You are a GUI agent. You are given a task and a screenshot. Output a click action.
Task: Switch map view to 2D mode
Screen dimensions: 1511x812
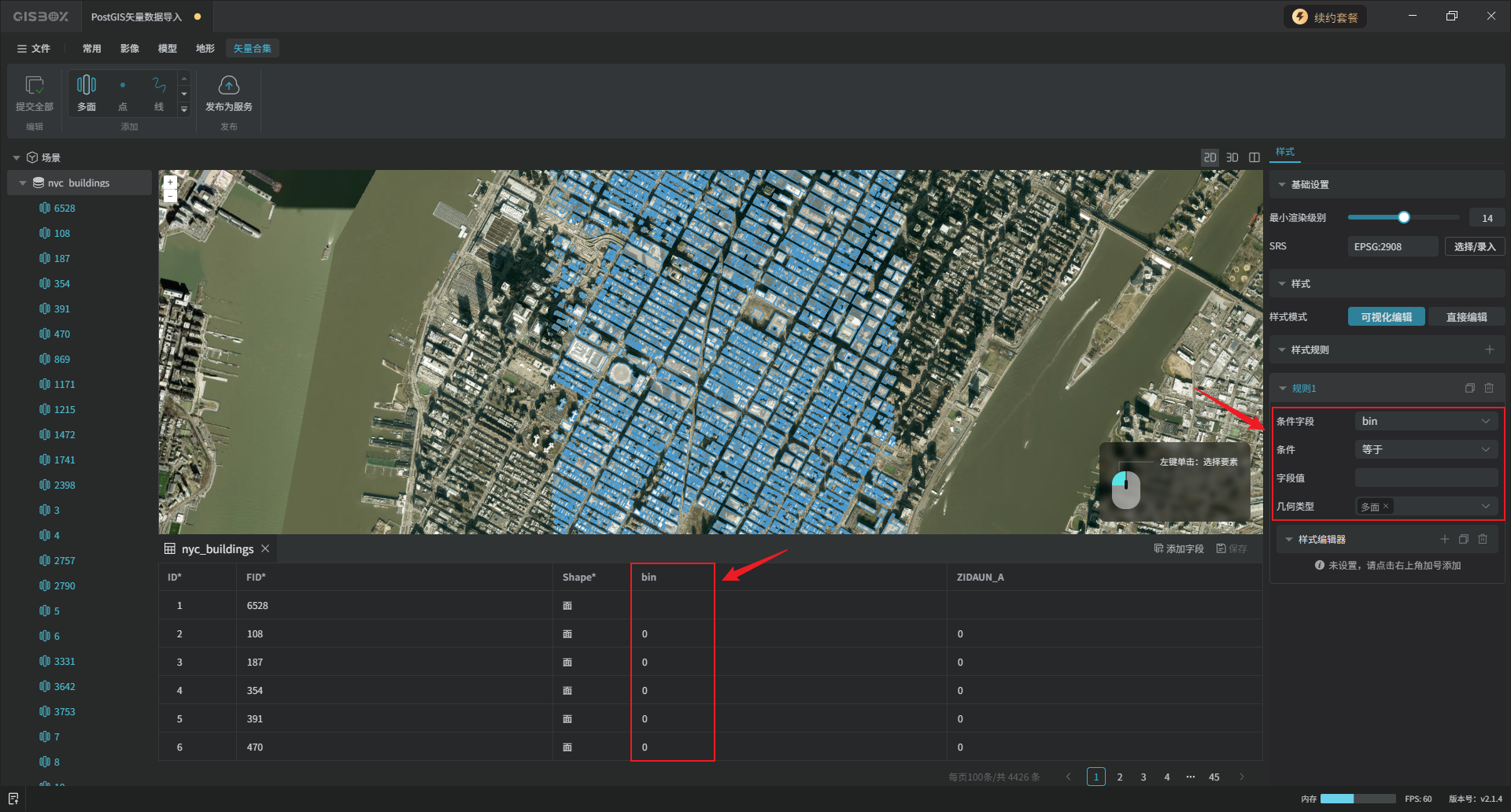tap(1210, 157)
